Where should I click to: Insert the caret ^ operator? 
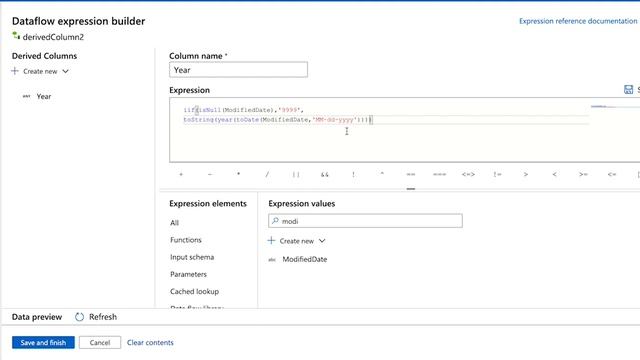[382, 174]
